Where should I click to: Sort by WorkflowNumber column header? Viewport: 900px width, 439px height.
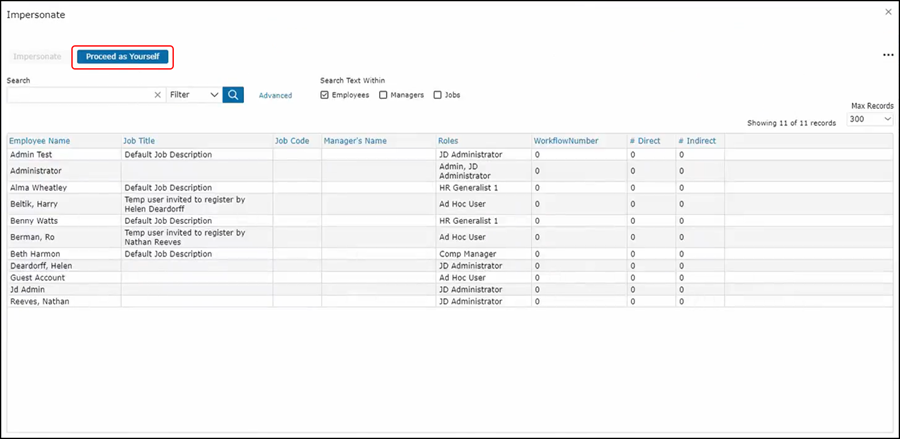[x=566, y=141]
